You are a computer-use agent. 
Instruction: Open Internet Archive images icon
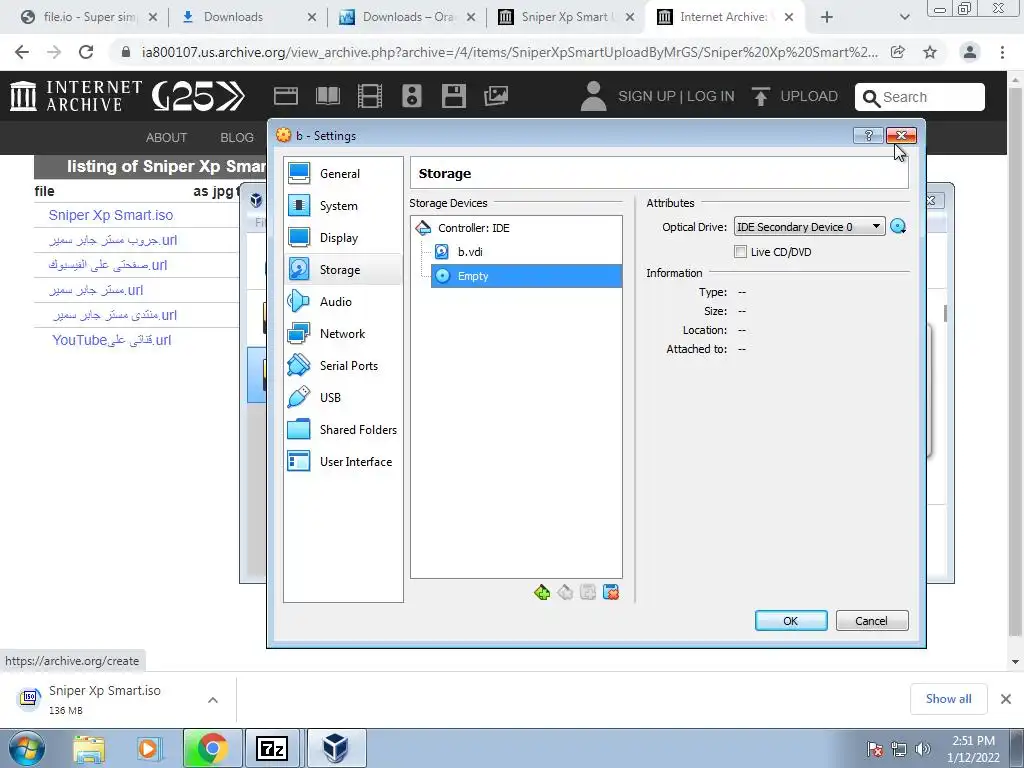pyautogui.click(x=496, y=96)
